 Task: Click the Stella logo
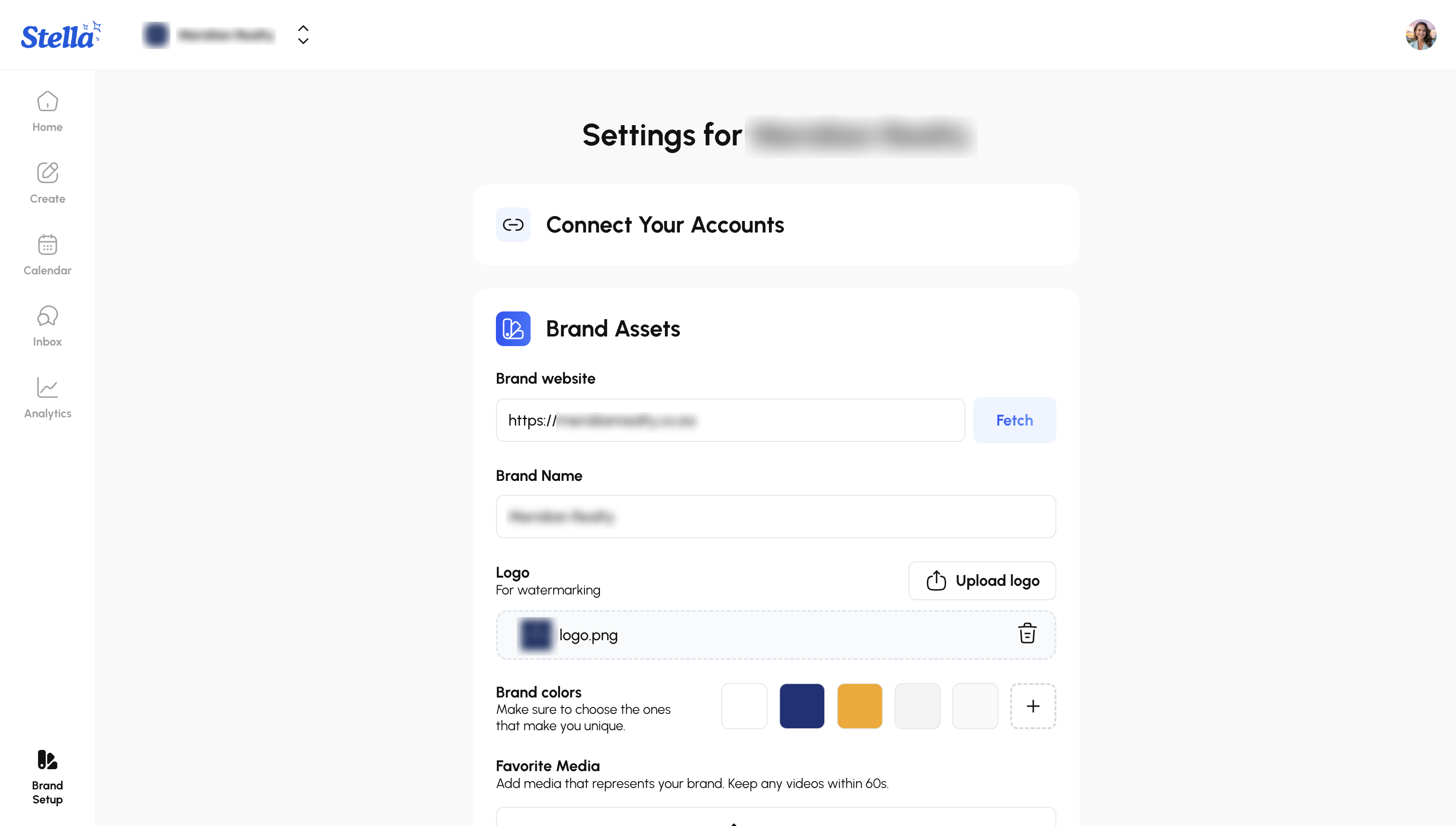pyautogui.click(x=61, y=35)
